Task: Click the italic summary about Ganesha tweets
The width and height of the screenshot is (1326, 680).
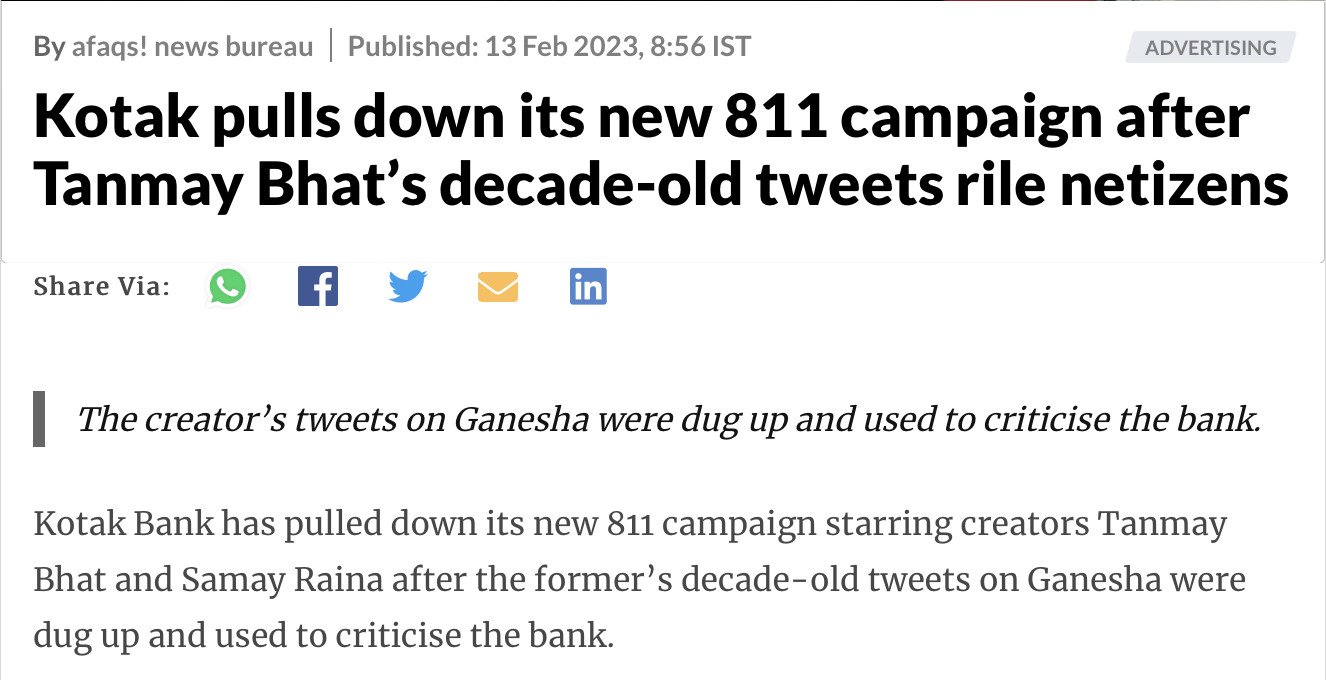Action: 668,418
